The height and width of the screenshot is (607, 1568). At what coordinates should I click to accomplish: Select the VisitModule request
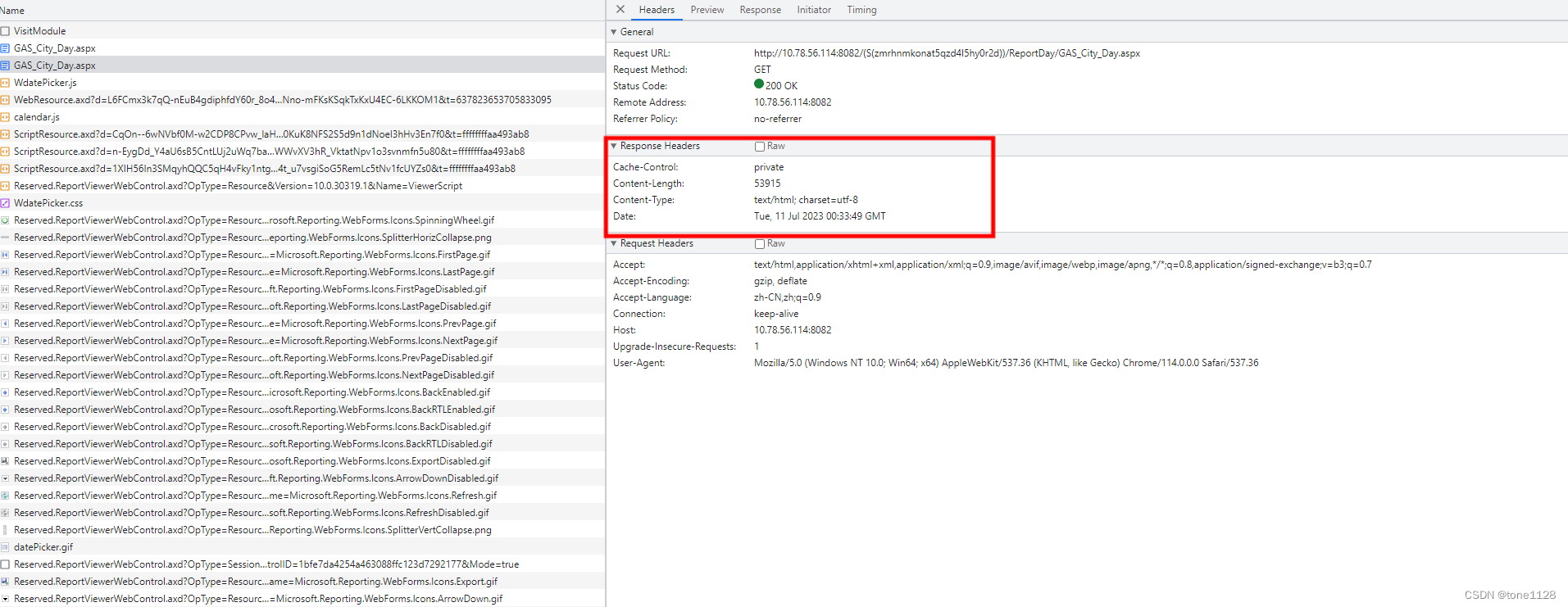pos(302,31)
